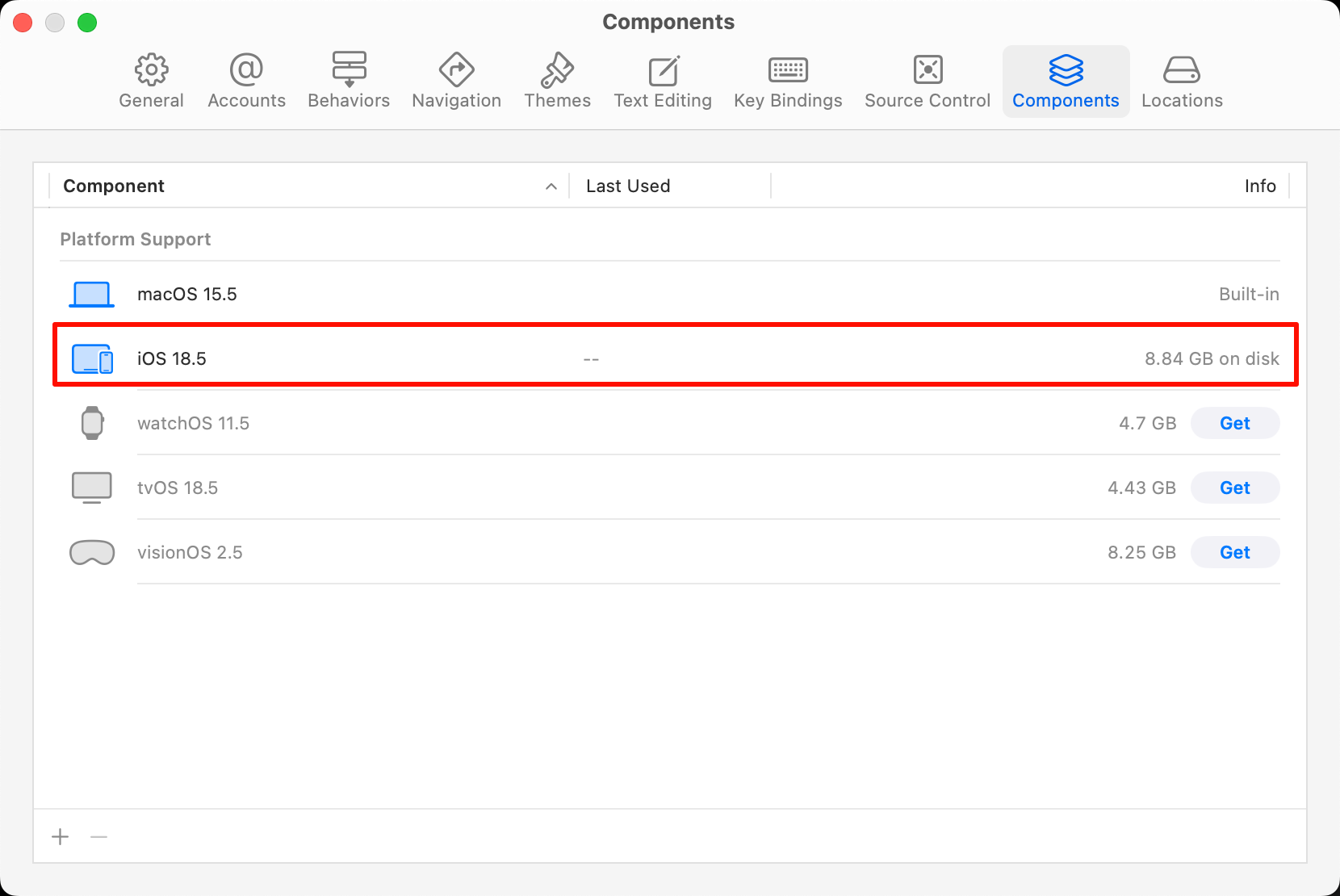Select the iOS 18.5 row name
This screenshot has height=896, width=1340.
coord(172,359)
